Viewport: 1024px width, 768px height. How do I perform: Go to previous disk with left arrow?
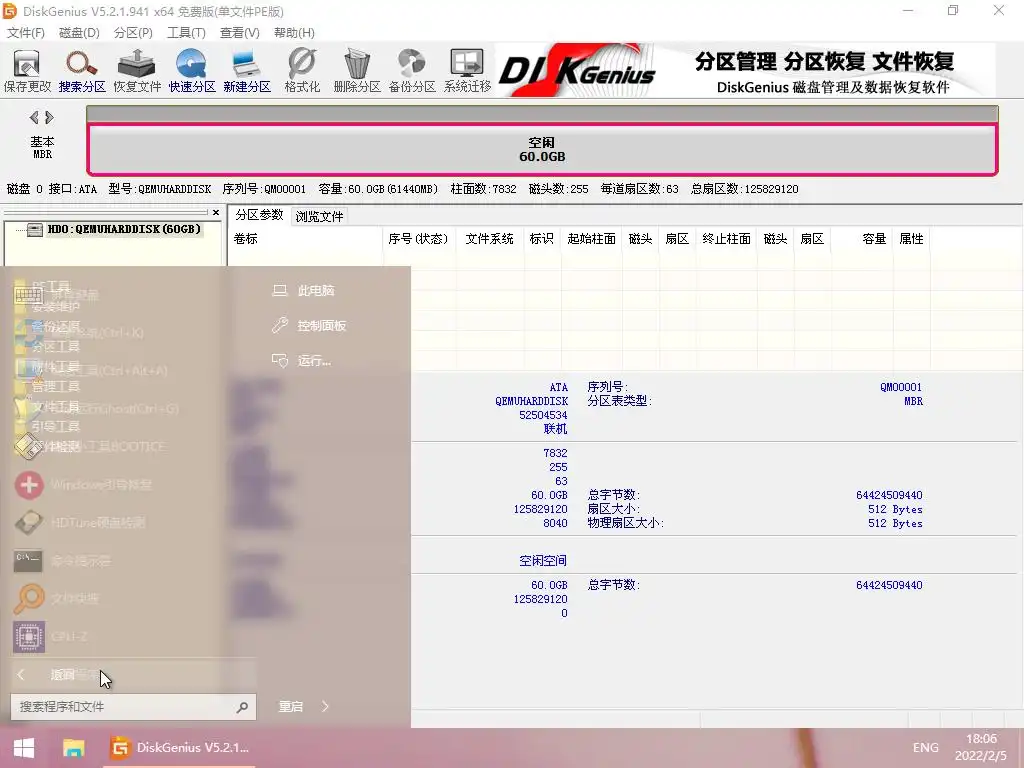(34, 118)
